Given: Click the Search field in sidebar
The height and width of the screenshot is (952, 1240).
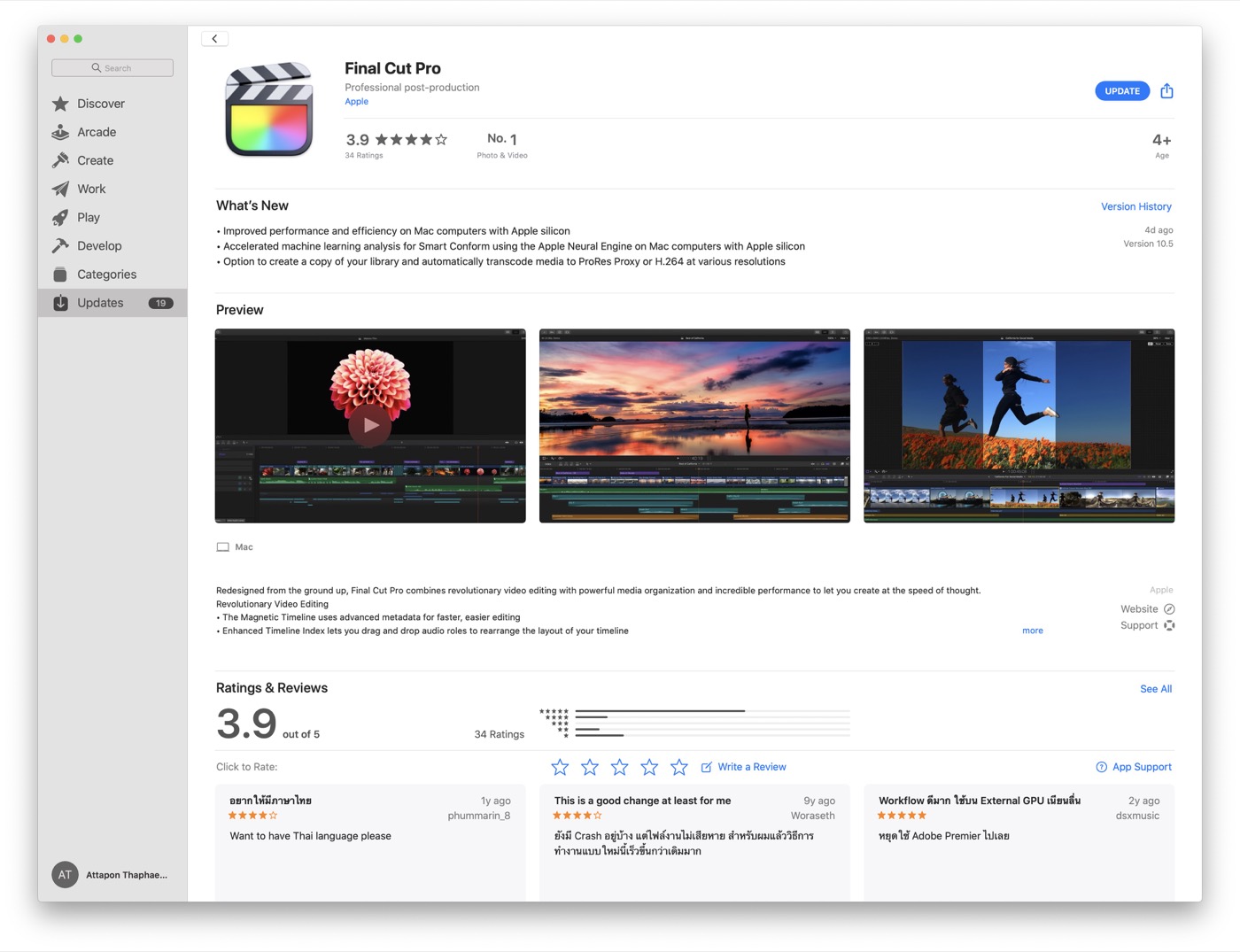Looking at the screenshot, I should coord(112,68).
